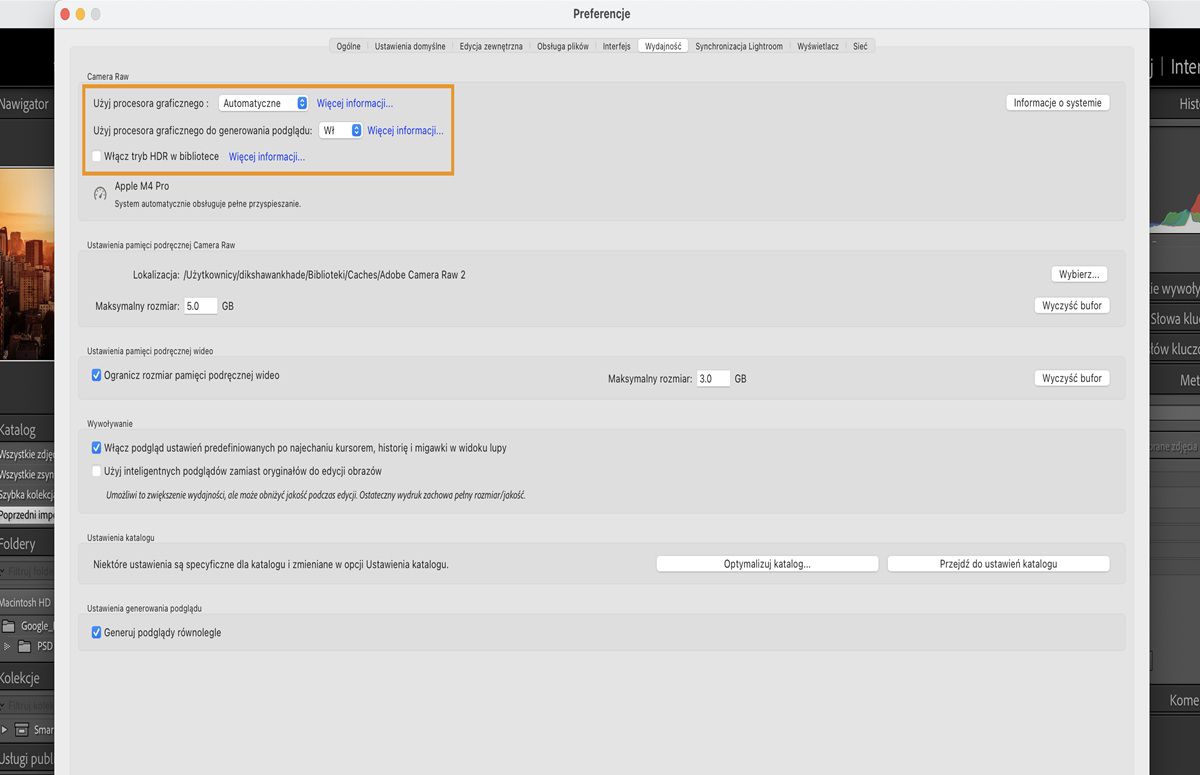Select Szybka kolekcja row in Katalog panel
Image resolution: width=1200 pixels, height=775 pixels.
point(26,494)
